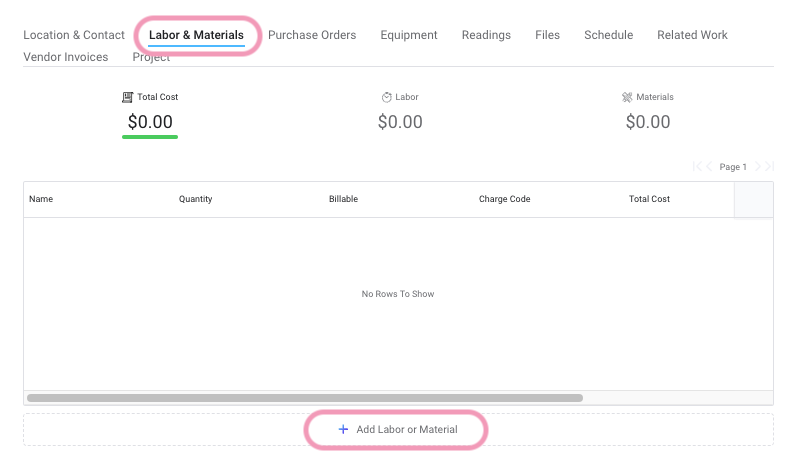Open the Files tab

pos(547,35)
